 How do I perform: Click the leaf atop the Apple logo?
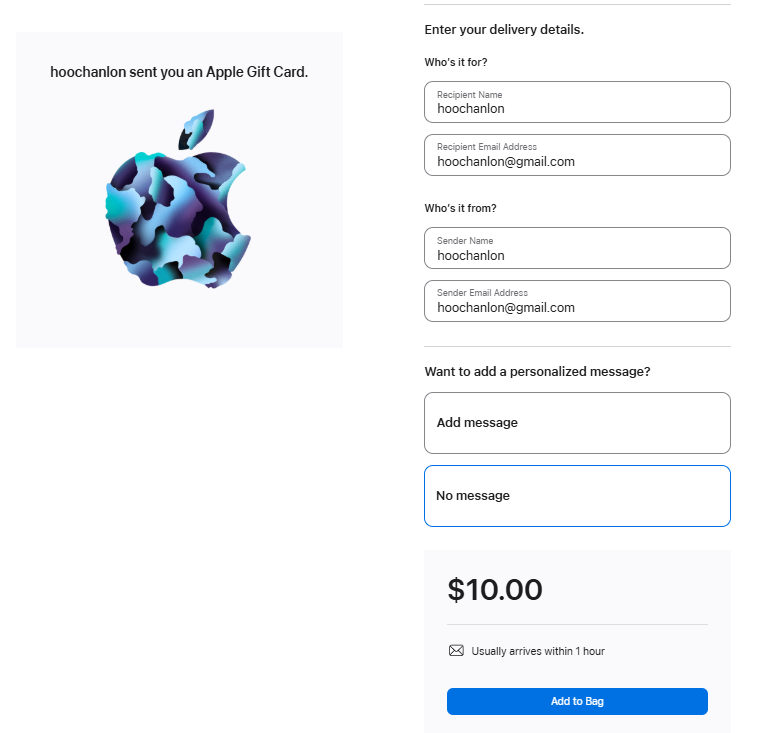point(196,129)
